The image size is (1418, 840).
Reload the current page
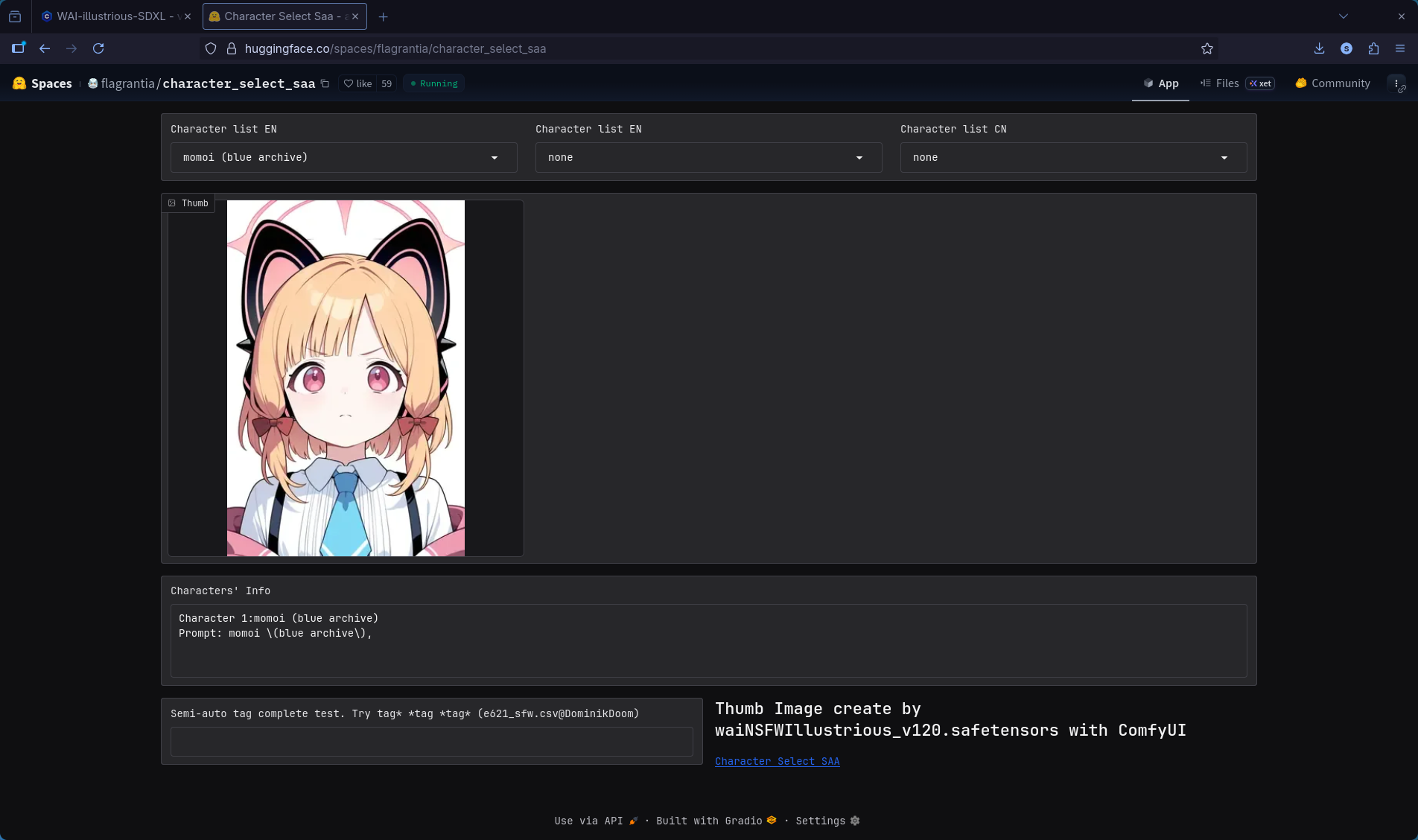tap(98, 48)
